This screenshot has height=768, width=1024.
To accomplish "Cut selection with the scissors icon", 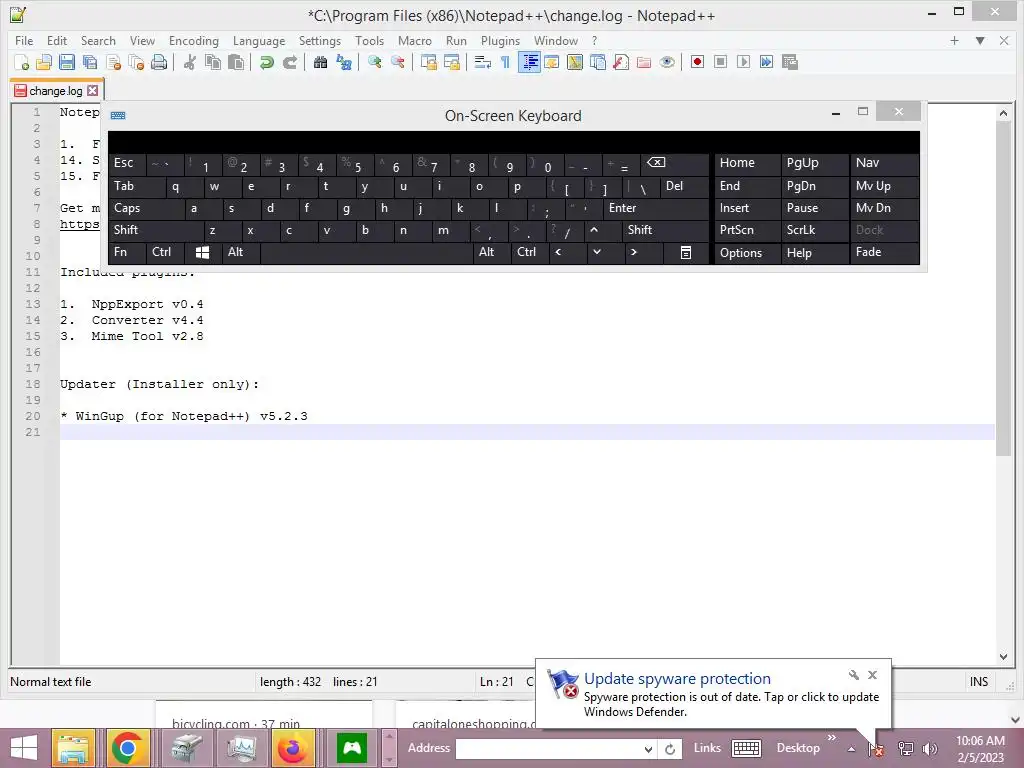I will click(189, 62).
